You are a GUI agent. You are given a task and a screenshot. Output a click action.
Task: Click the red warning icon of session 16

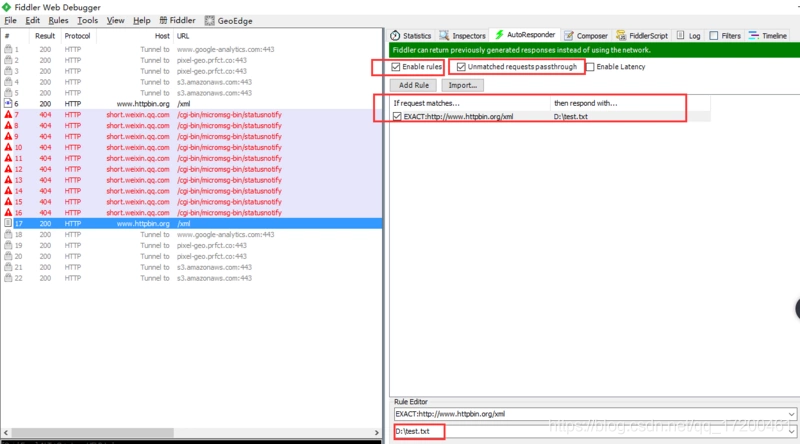click(x=8, y=212)
